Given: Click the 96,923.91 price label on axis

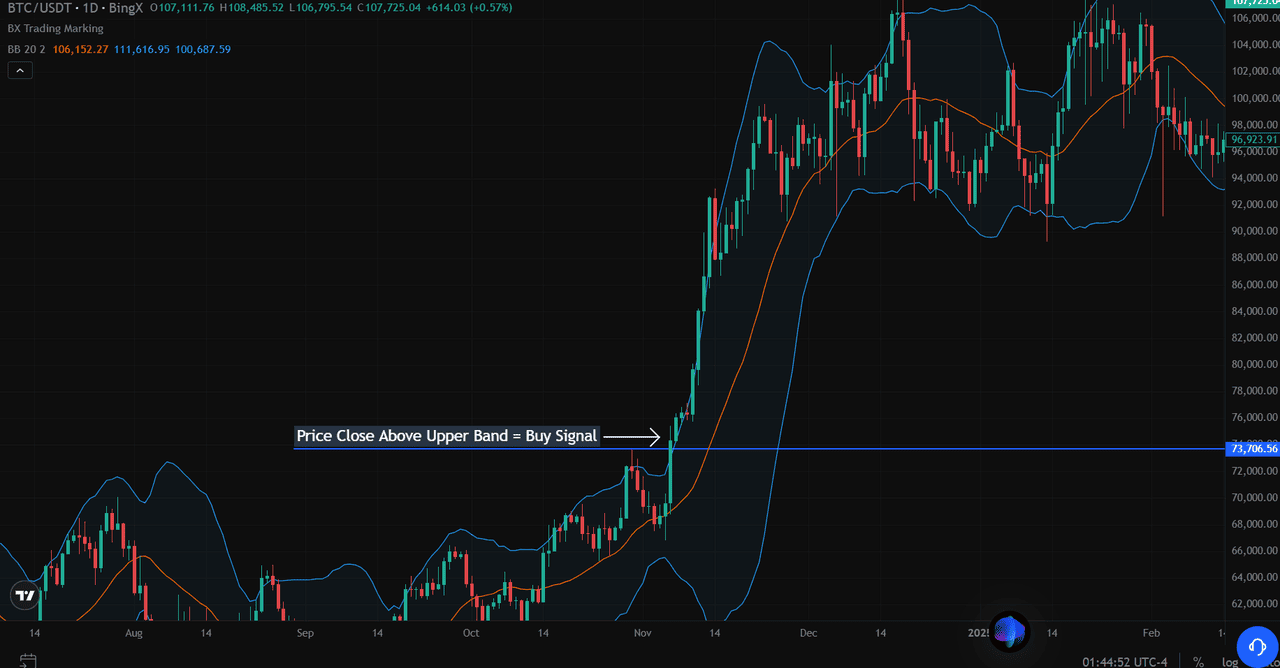Looking at the screenshot, I should tap(1252, 139).
